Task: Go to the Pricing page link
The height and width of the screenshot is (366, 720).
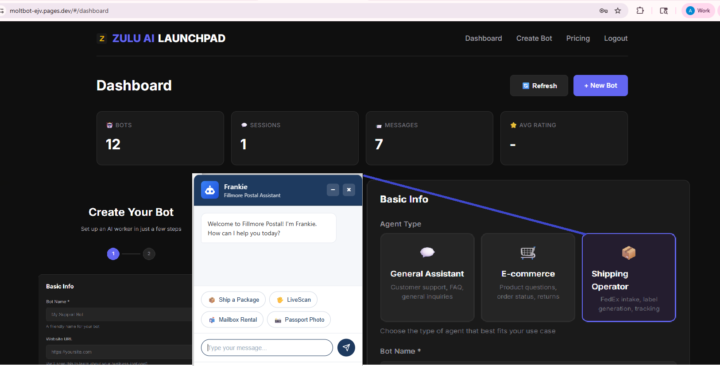Action: pos(578,39)
